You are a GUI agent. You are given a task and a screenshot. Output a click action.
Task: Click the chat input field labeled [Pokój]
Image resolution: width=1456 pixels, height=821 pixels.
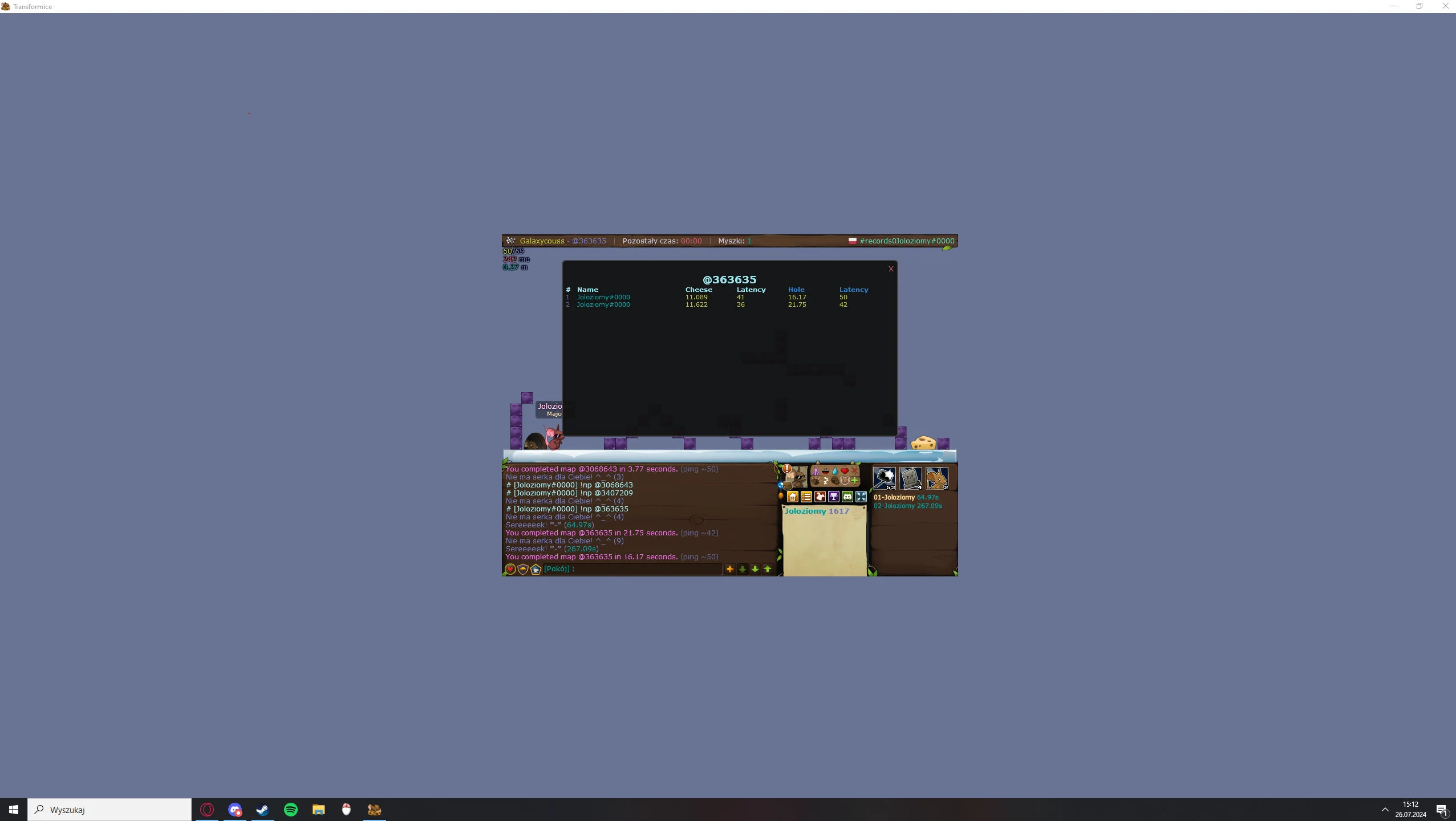click(x=632, y=569)
